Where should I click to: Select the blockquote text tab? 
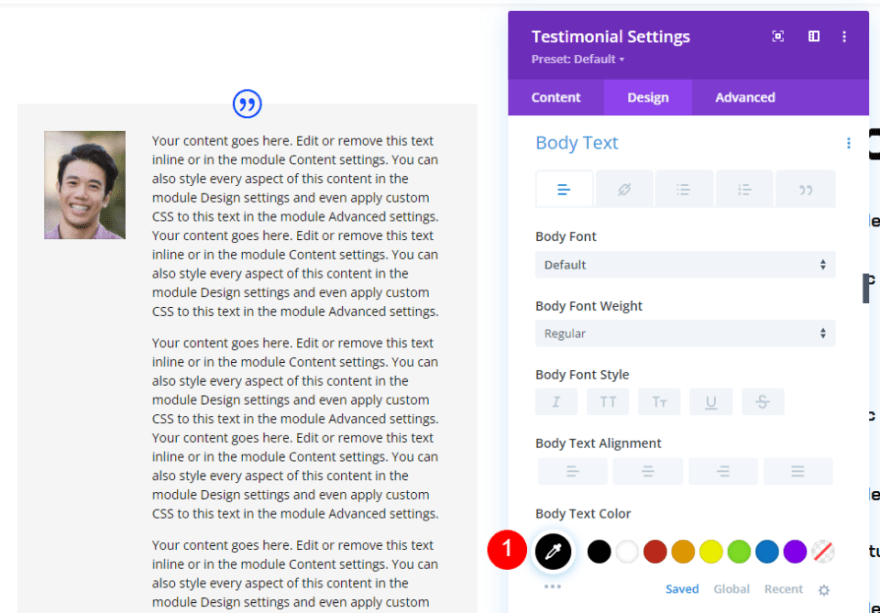[x=805, y=189]
